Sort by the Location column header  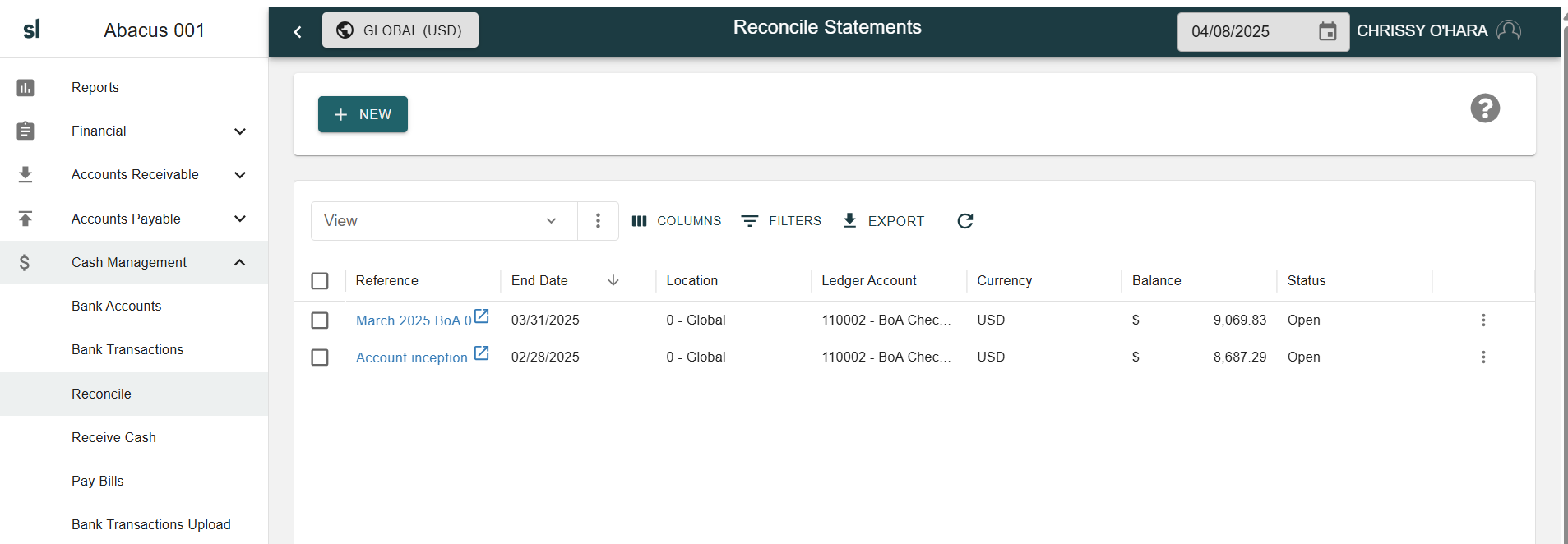(x=691, y=280)
